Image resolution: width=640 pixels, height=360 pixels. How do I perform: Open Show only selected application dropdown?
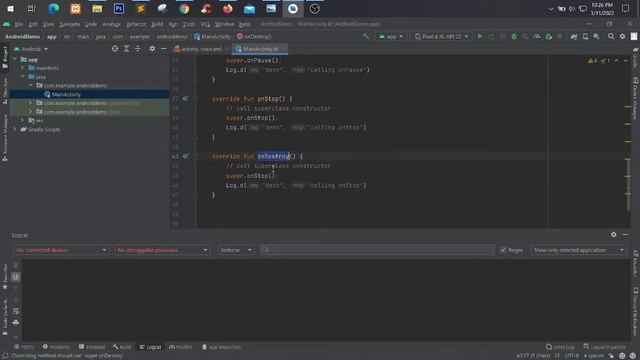tap(579, 250)
